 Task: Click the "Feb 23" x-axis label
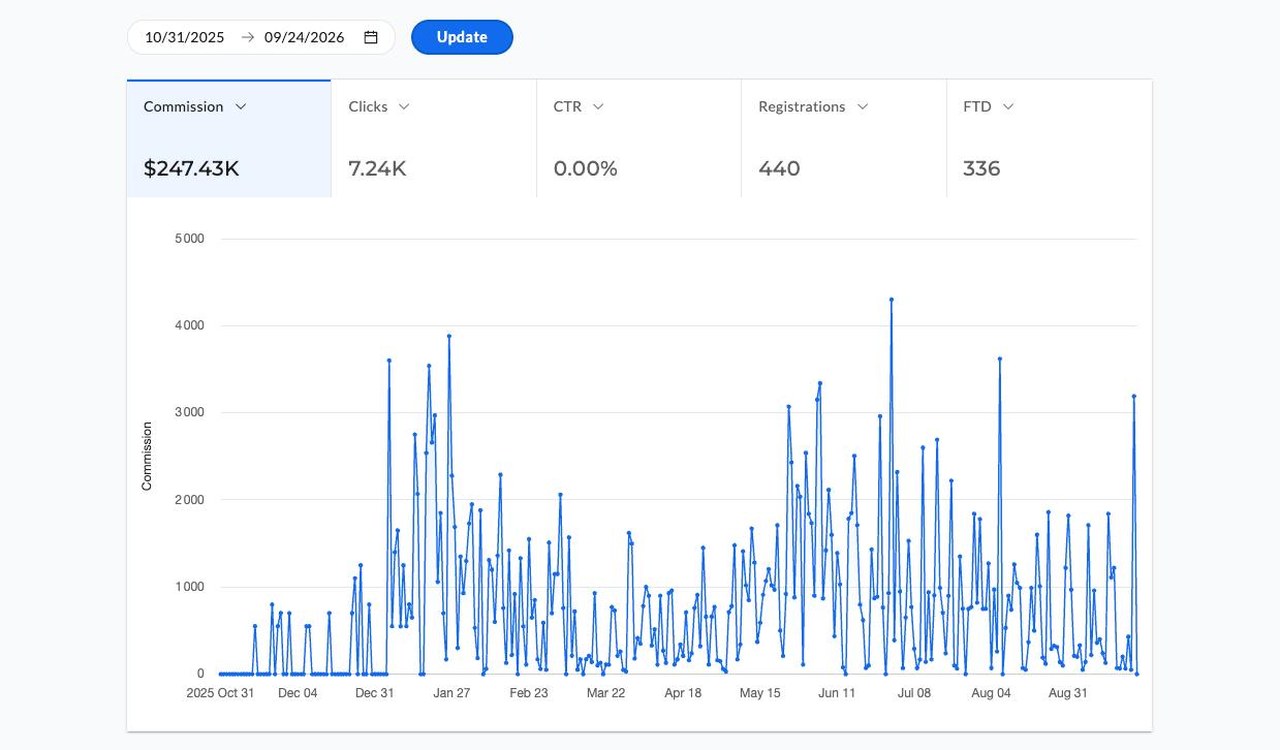click(x=528, y=693)
